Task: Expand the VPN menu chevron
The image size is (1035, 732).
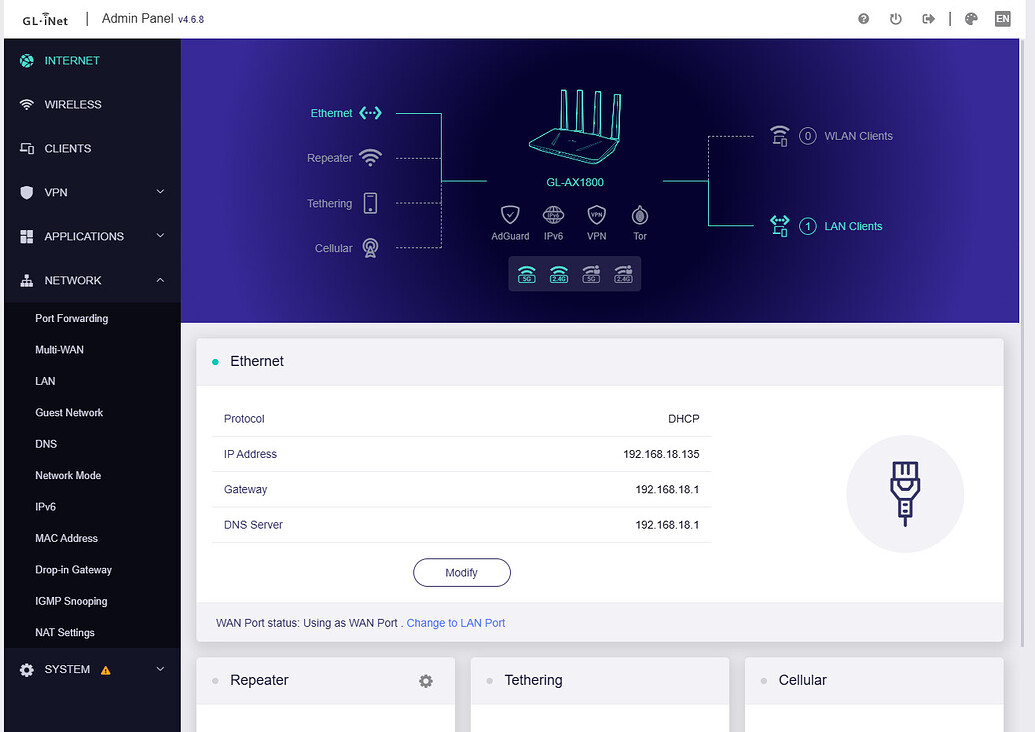Action: coord(160,191)
